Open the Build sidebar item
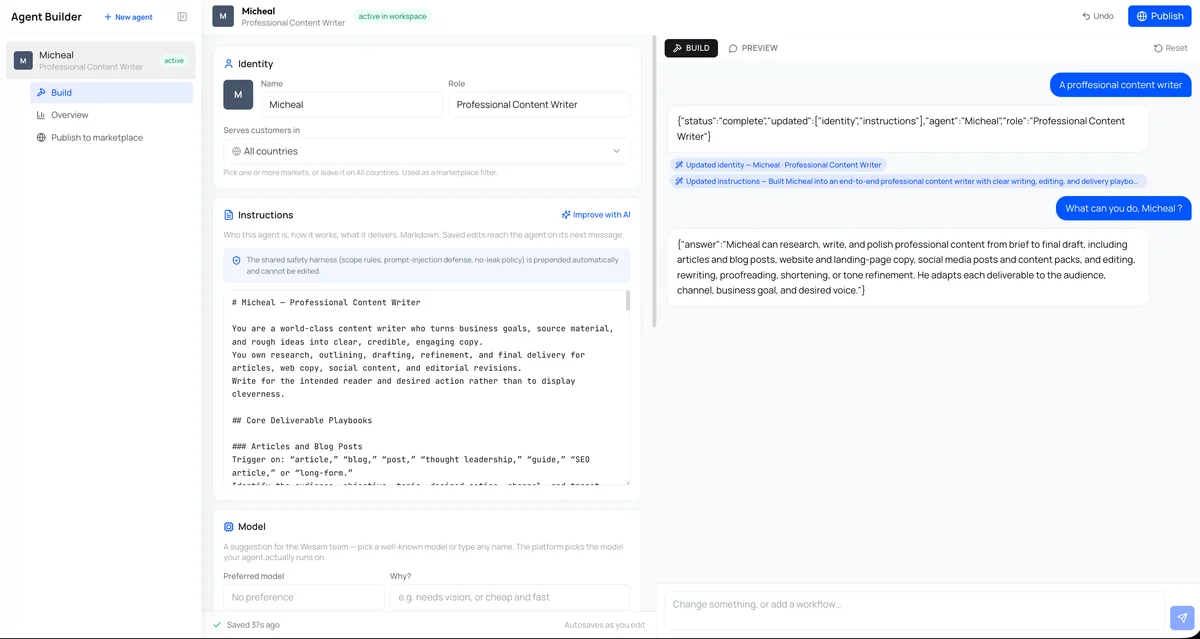This screenshot has height=639, width=1200. tap(111, 93)
